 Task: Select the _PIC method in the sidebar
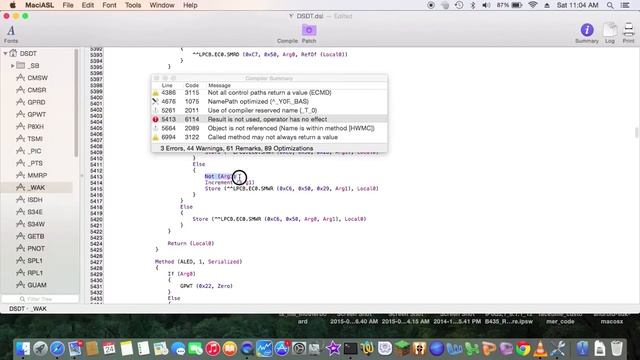point(34,151)
